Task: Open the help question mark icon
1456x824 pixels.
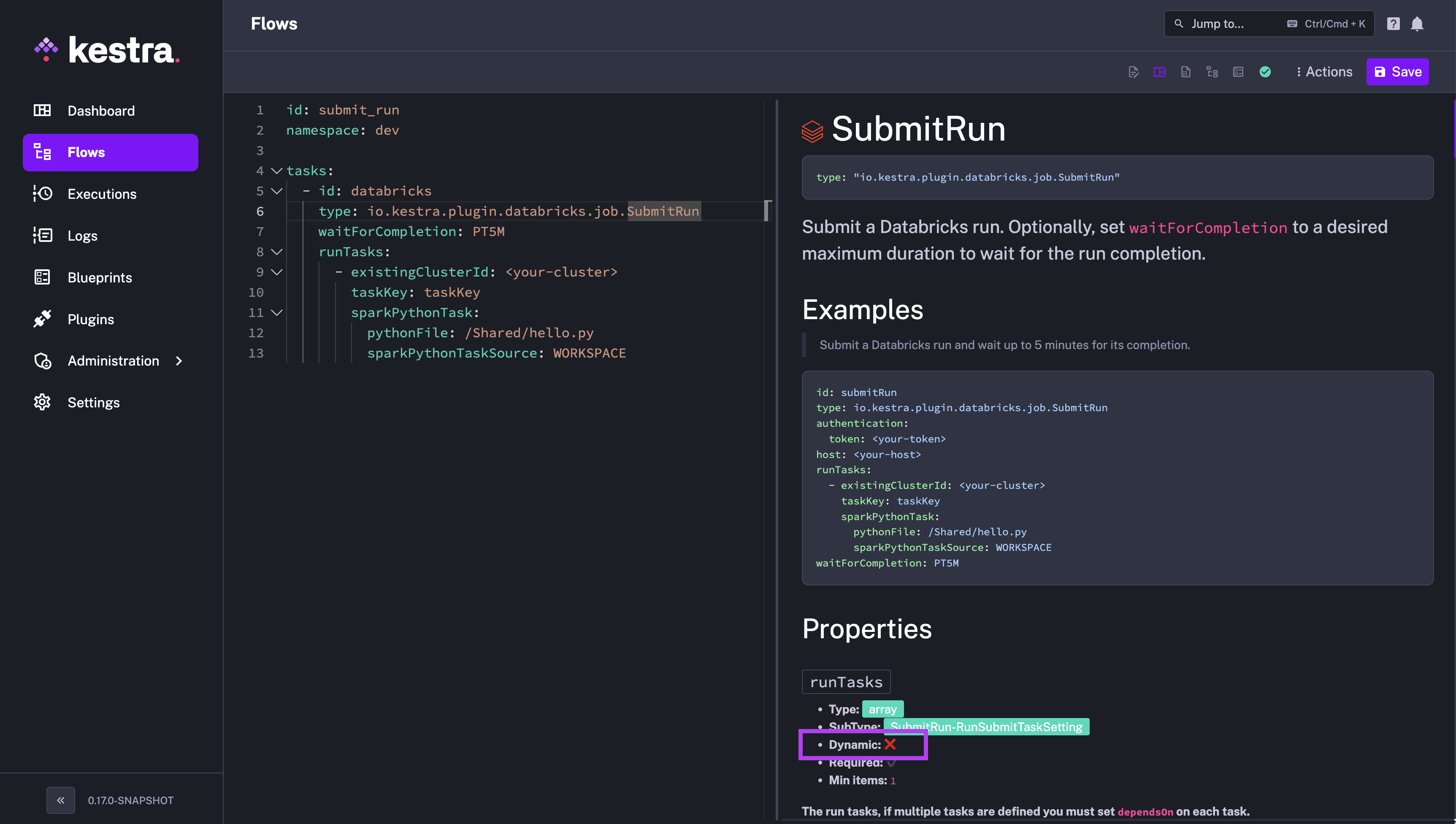Action: tap(1393, 24)
